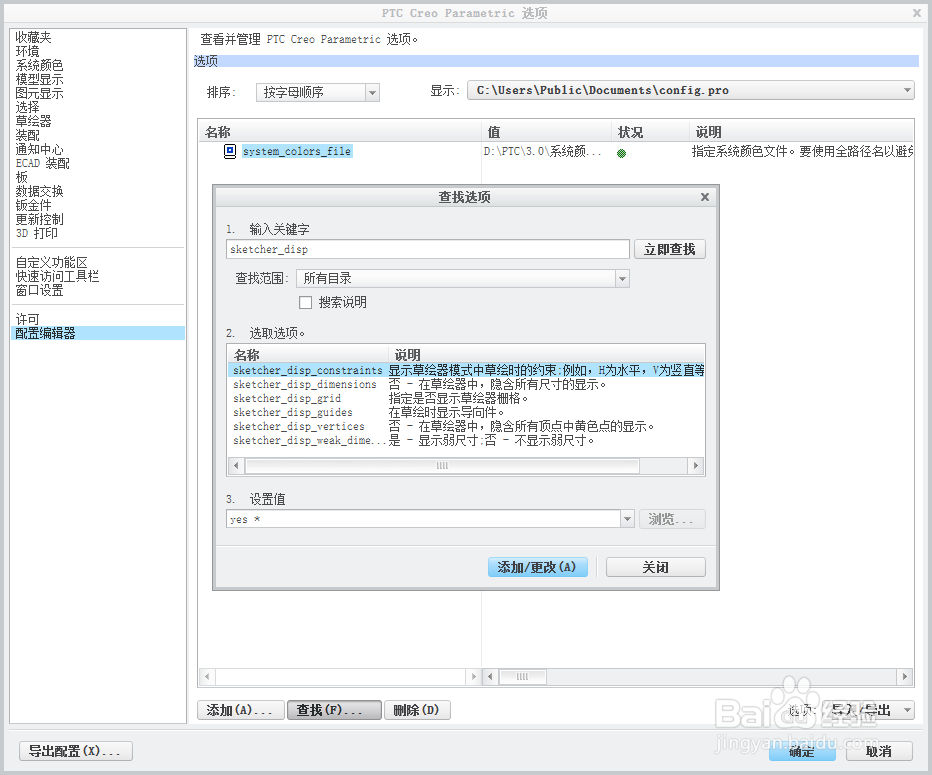Image resolution: width=932 pixels, height=775 pixels.
Task: Open the 许可 category
Action: (27, 320)
